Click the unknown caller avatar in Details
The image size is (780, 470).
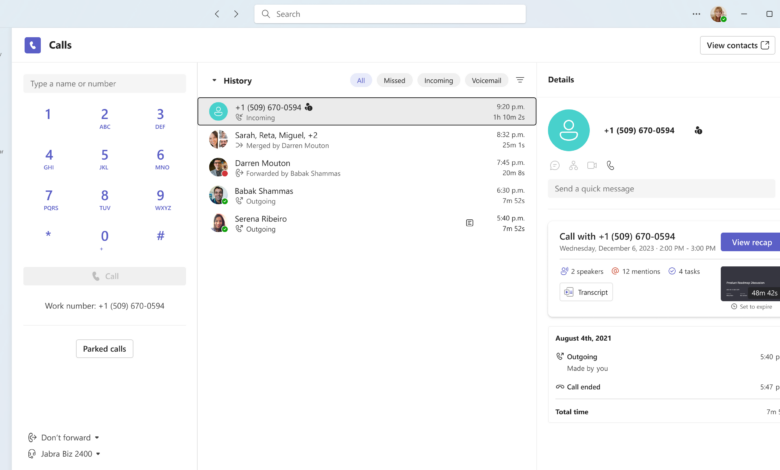(x=569, y=130)
